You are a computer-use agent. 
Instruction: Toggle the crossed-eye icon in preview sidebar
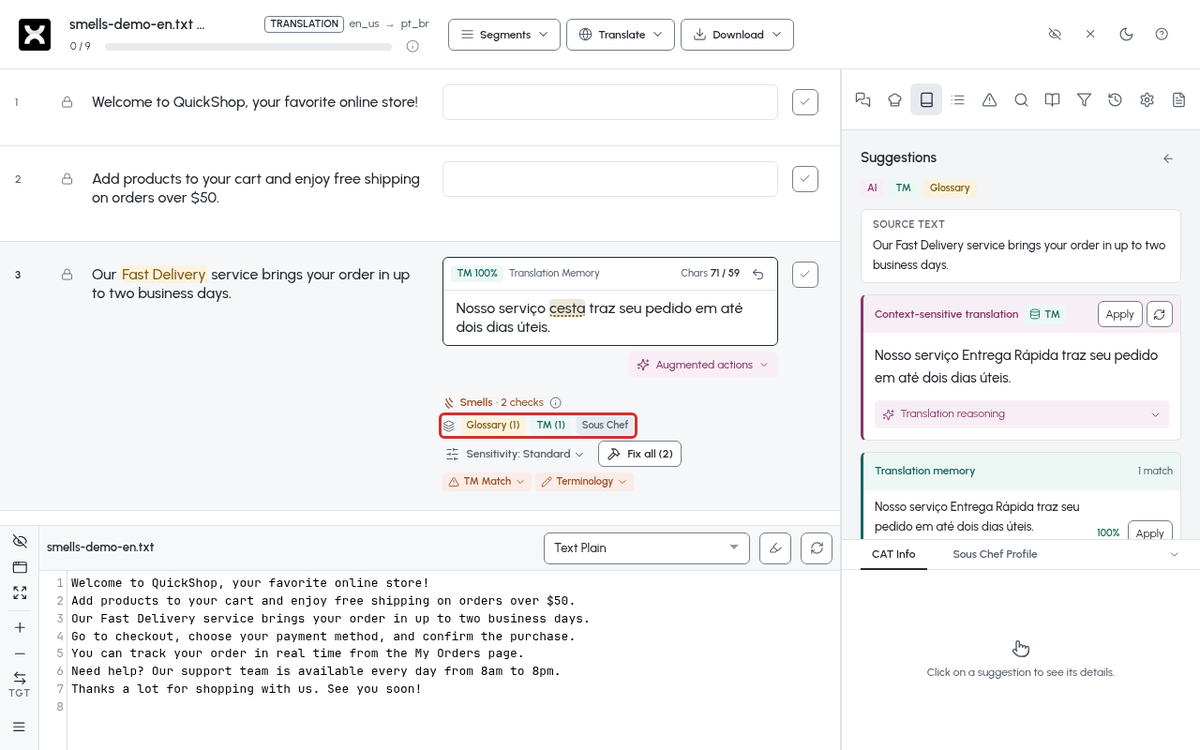pos(19,541)
